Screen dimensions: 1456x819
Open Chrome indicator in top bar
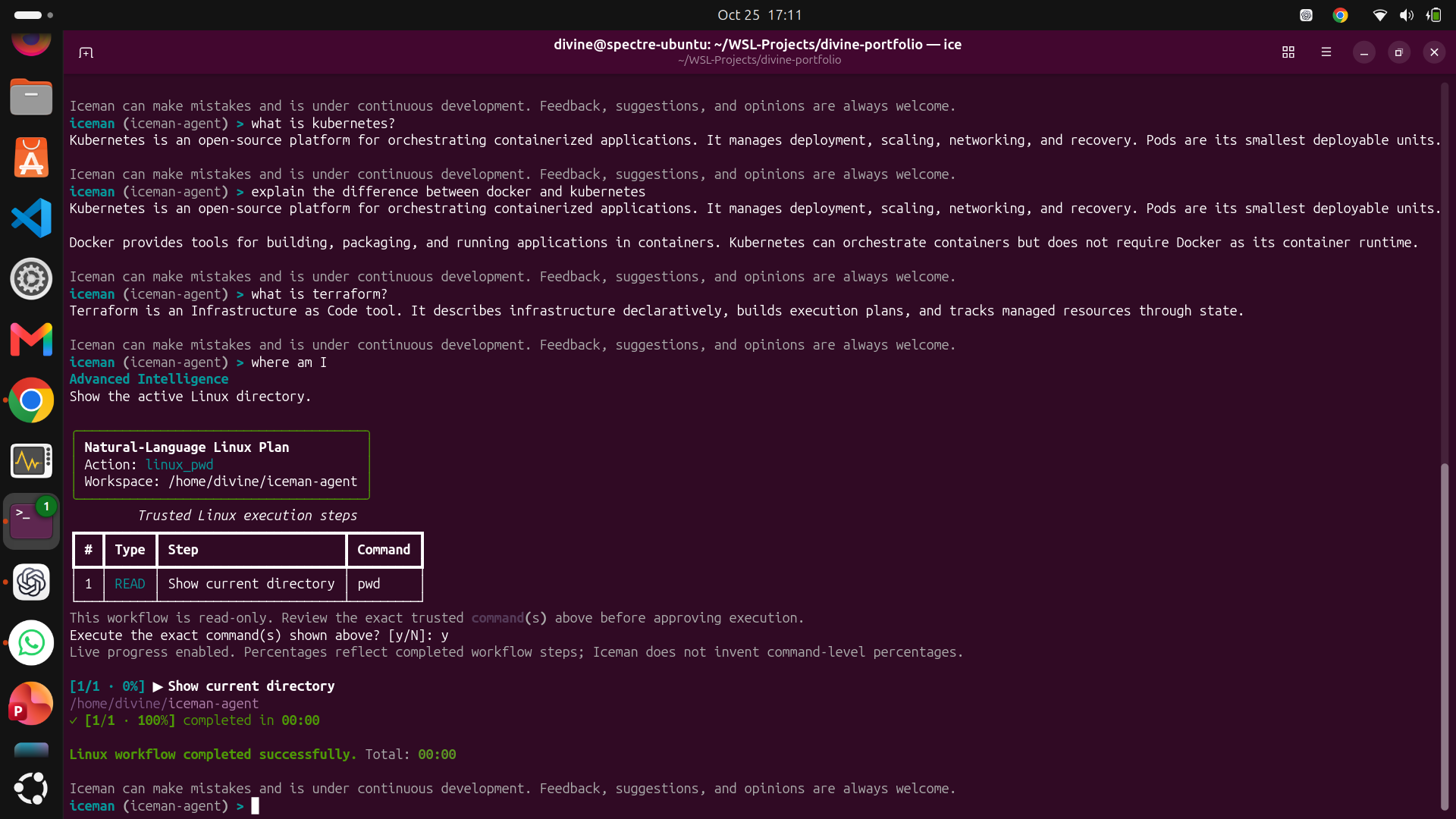coord(1341,15)
